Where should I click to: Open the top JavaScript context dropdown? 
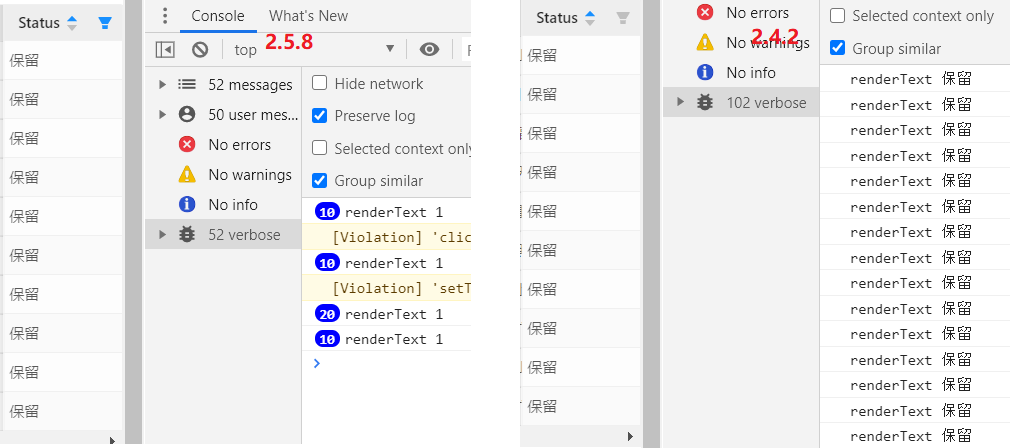pos(314,50)
